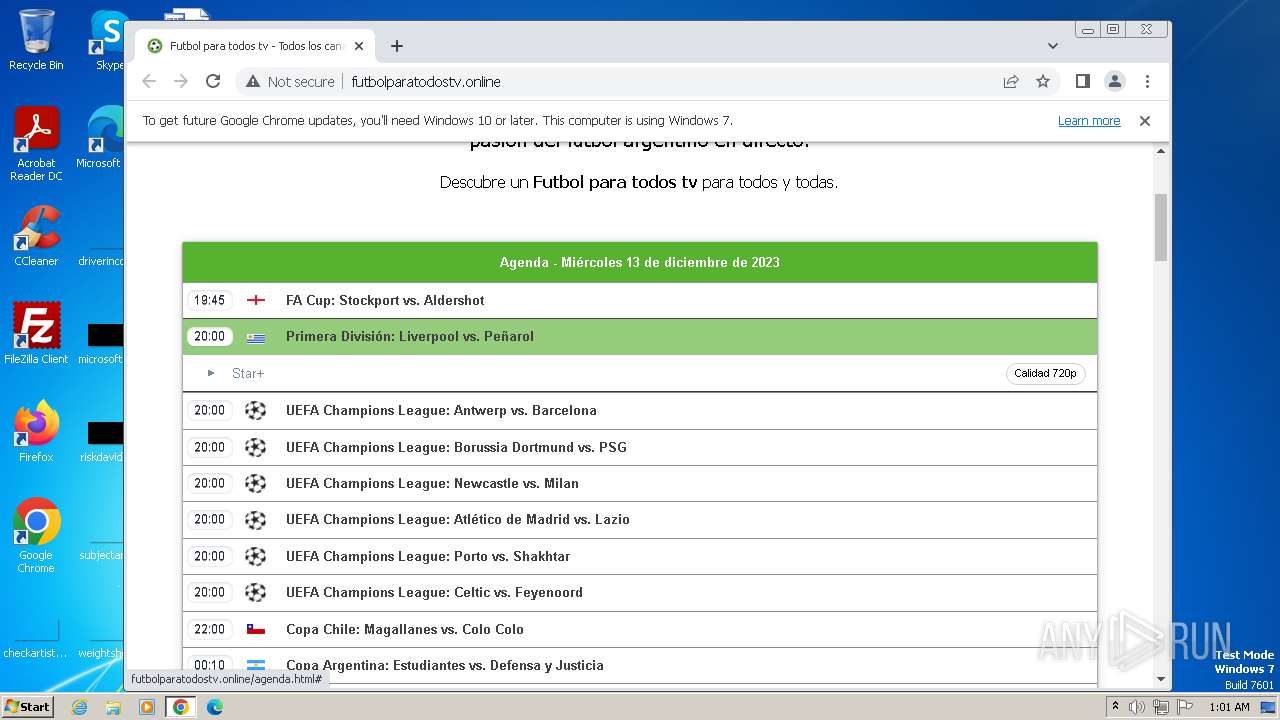Click soccer ball icon beside Antwerp match

coord(256,410)
